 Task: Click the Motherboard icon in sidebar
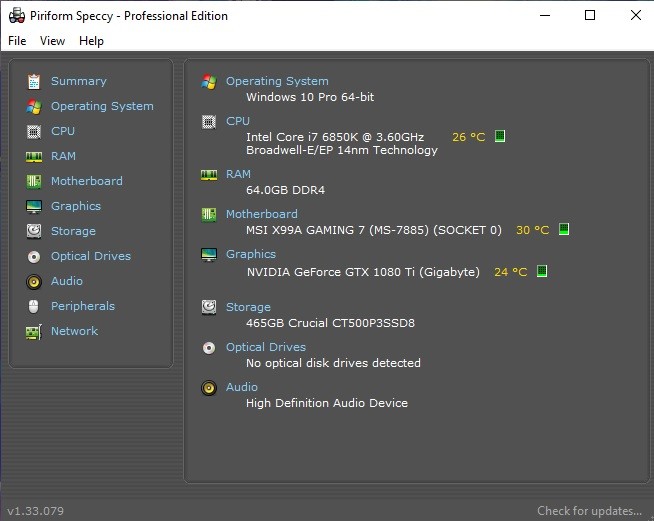tap(34, 181)
